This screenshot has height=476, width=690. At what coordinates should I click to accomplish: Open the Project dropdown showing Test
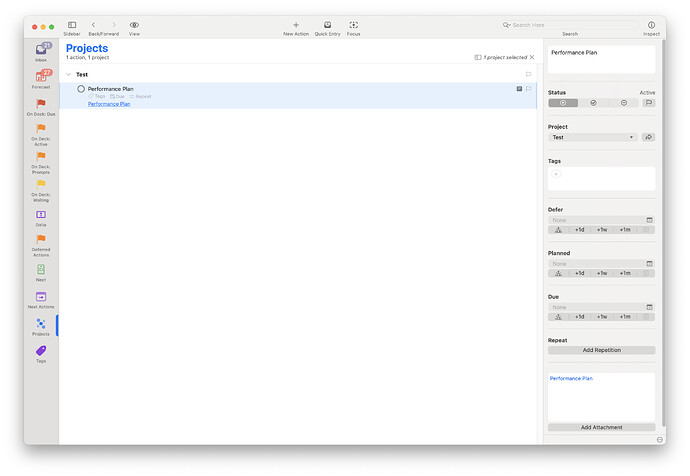(x=593, y=137)
